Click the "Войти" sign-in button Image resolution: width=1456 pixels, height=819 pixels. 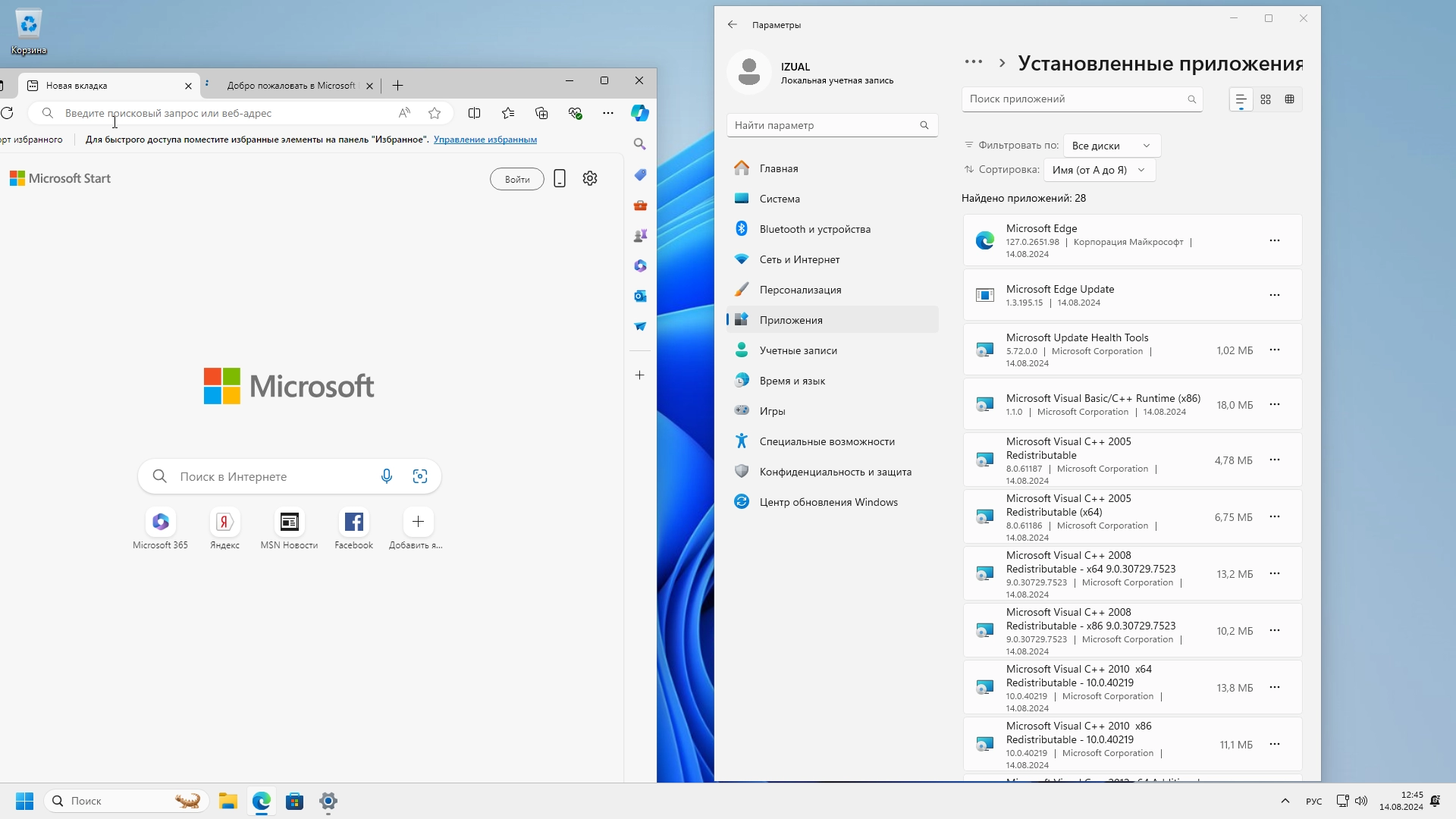pyautogui.click(x=517, y=179)
